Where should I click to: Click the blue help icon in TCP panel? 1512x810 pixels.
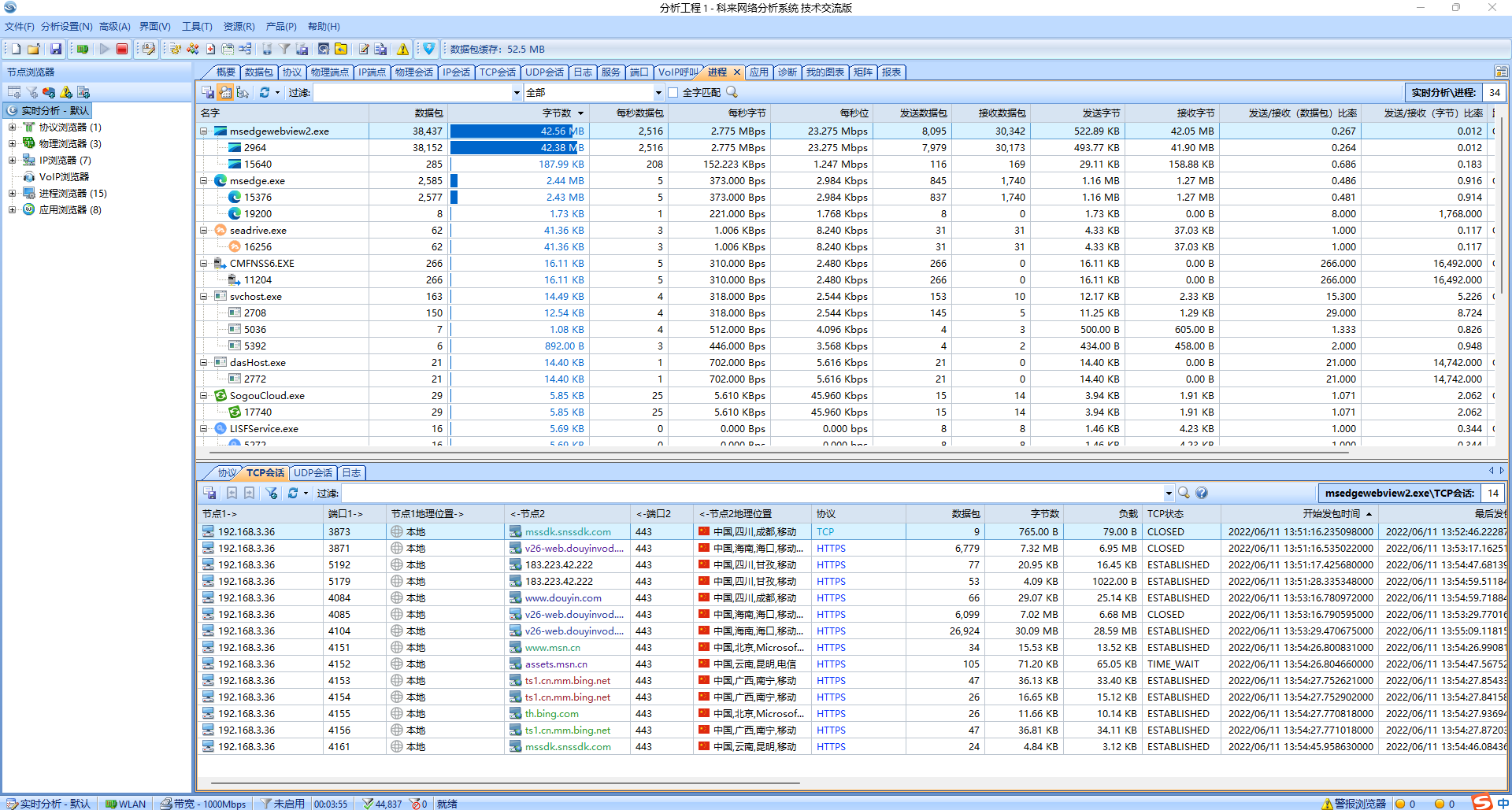pyautogui.click(x=1202, y=493)
